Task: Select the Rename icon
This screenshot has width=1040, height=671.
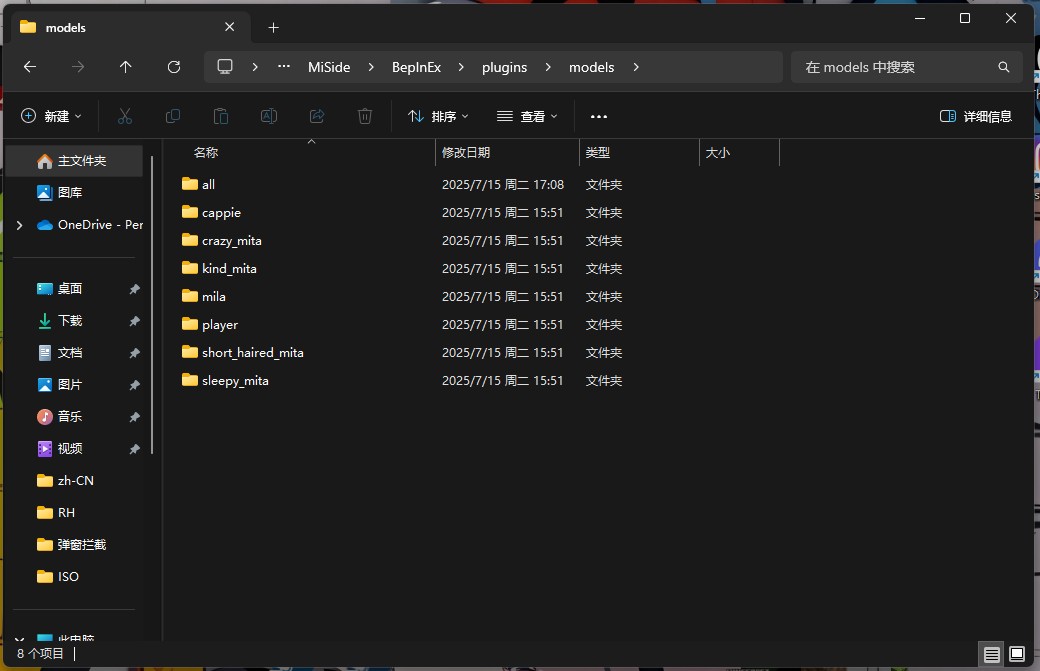Action: coord(269,116)
